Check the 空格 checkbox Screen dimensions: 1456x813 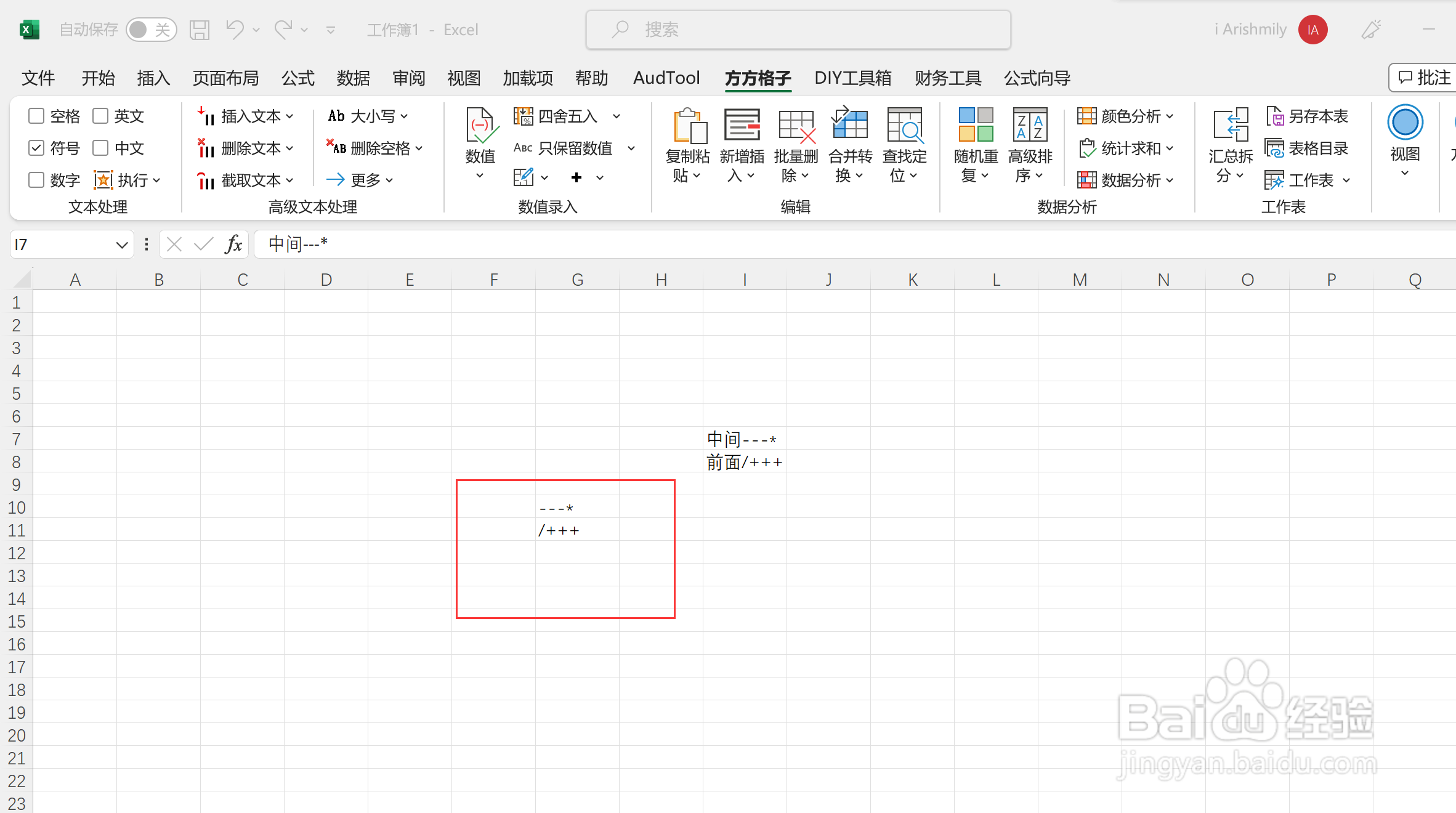[x=36, y=116]
